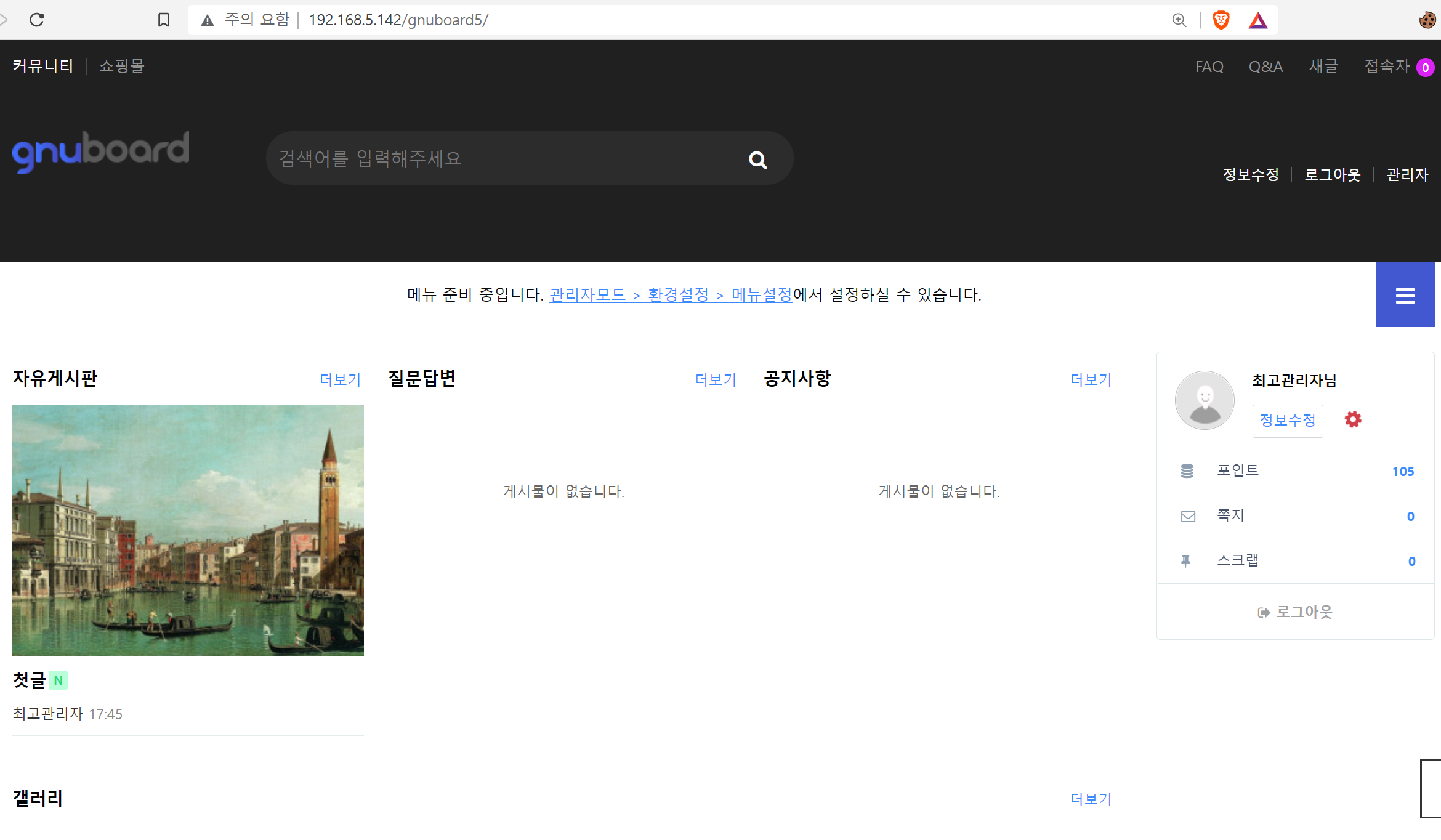
Task: Click 로그아웃 at bottom of profile box
Action: (1295, 612)
